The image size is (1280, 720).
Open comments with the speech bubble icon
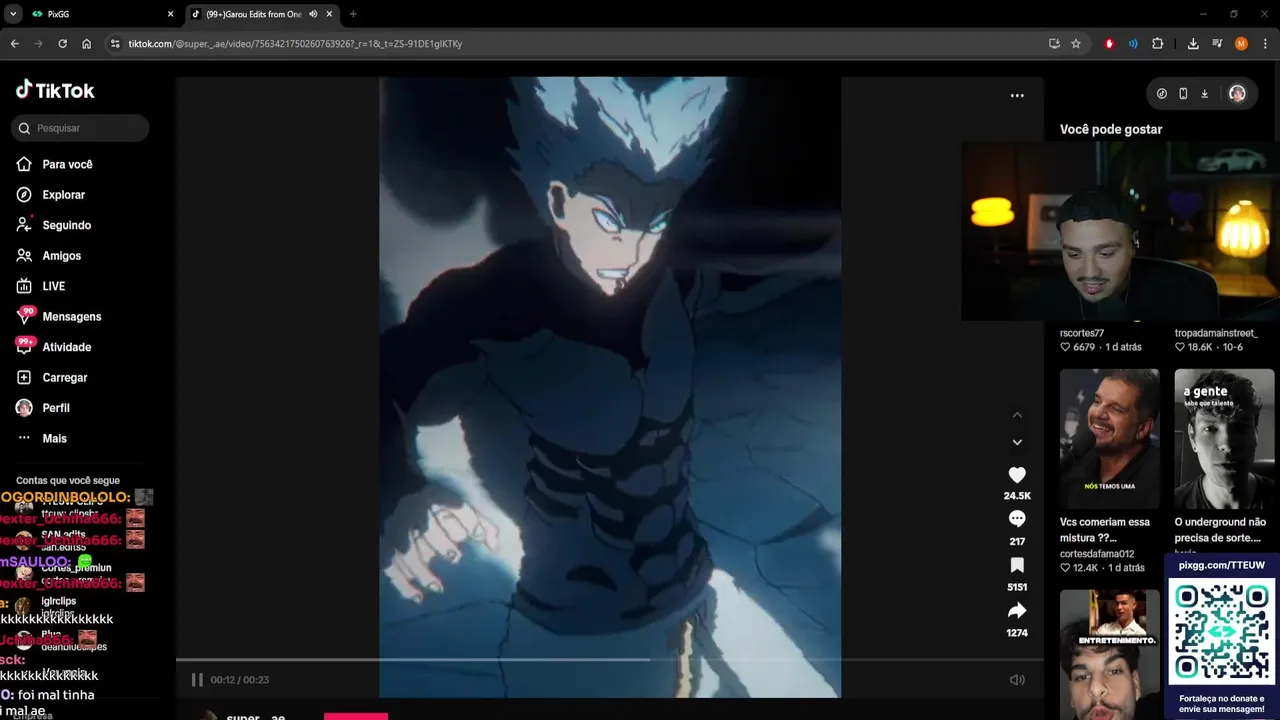tap(1017, 519)
